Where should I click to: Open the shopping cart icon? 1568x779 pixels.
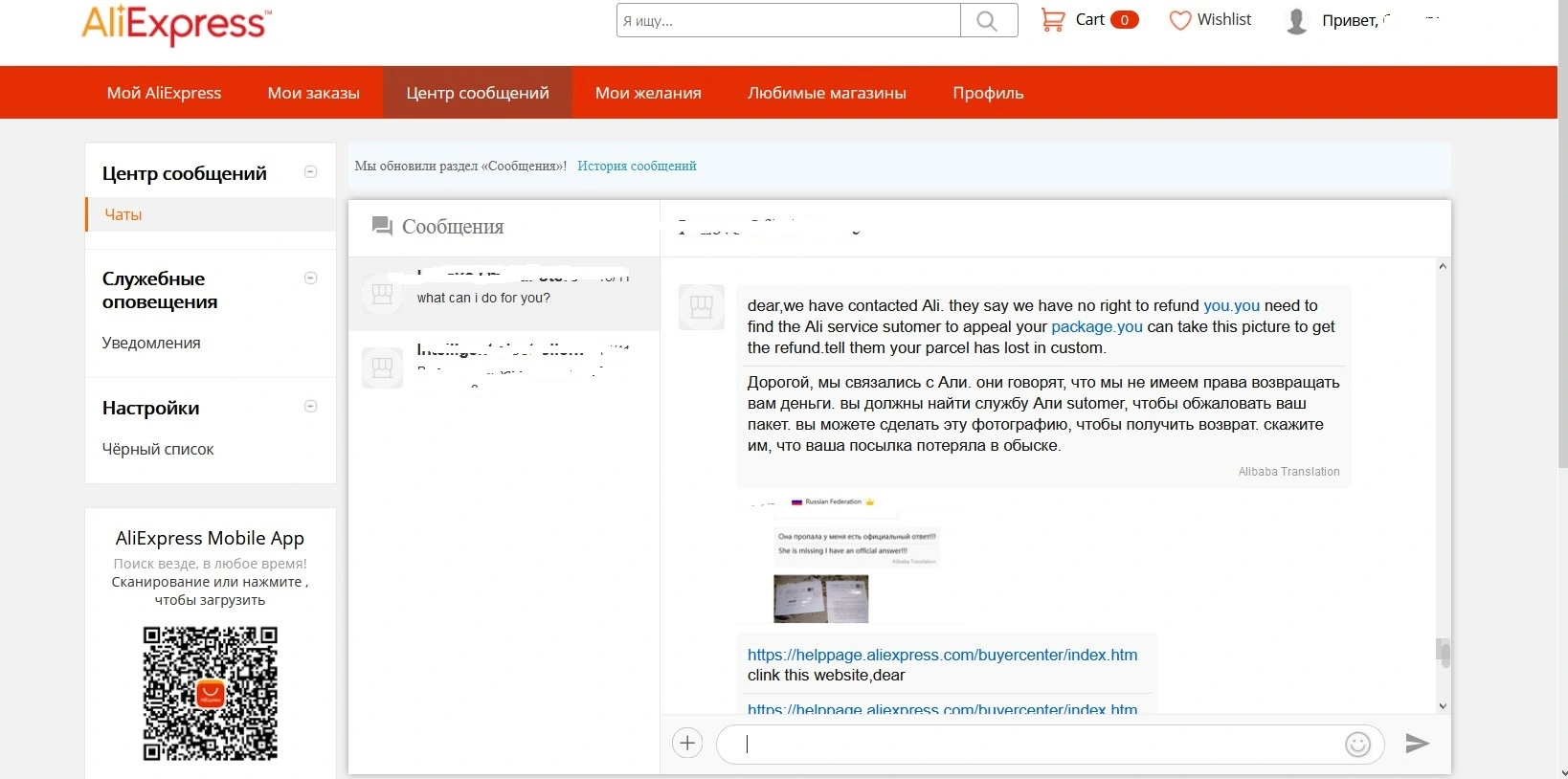click(1052, 20)
